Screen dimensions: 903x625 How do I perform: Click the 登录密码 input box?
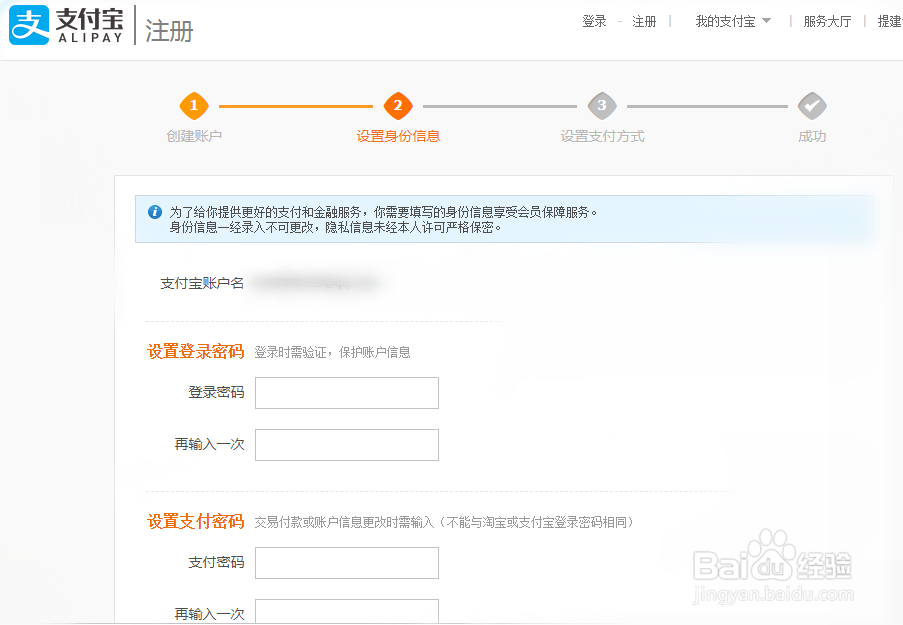pyautogui.click(x=346, y=392)
